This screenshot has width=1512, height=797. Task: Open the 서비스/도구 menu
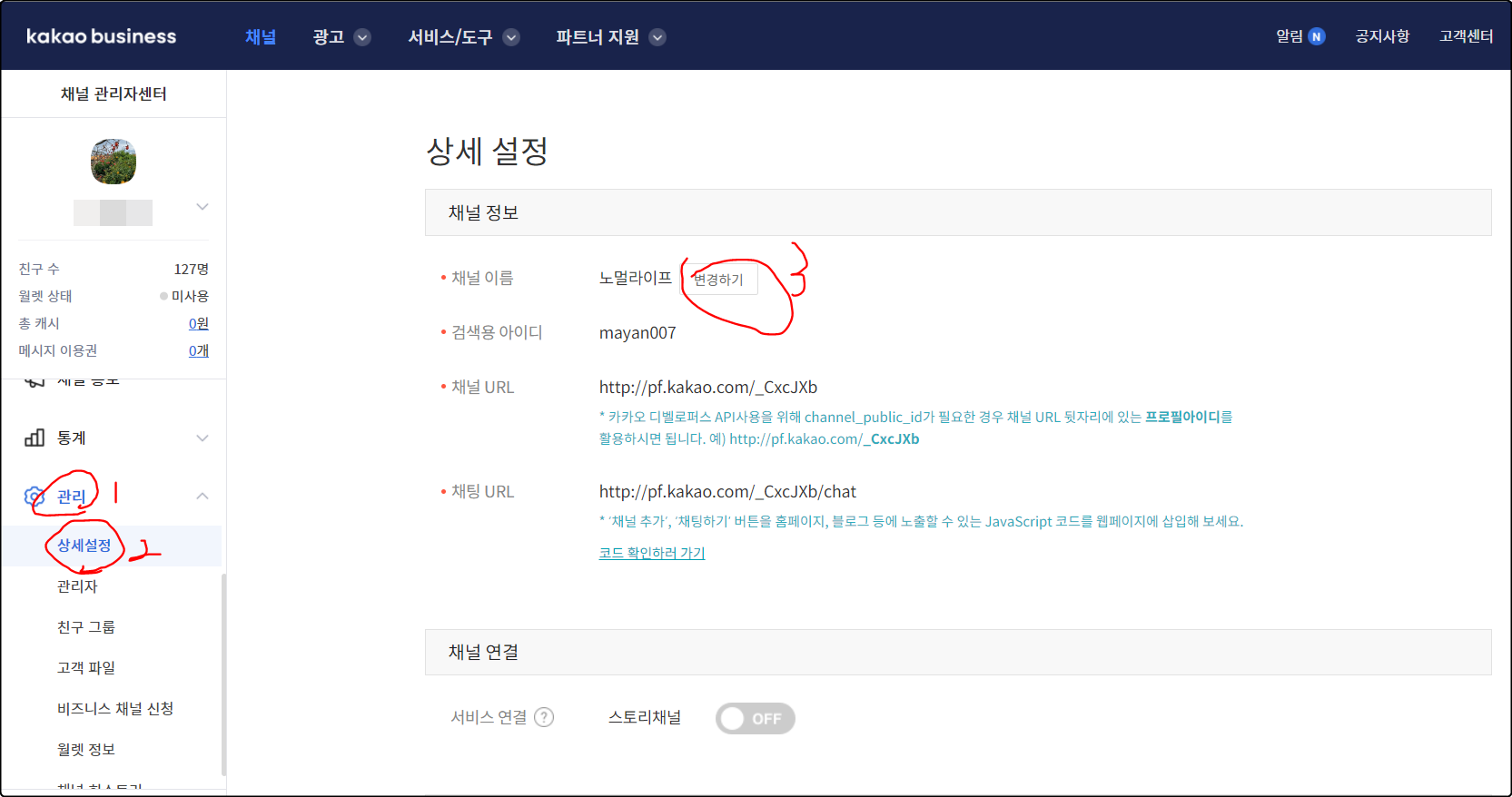point(450,36)
